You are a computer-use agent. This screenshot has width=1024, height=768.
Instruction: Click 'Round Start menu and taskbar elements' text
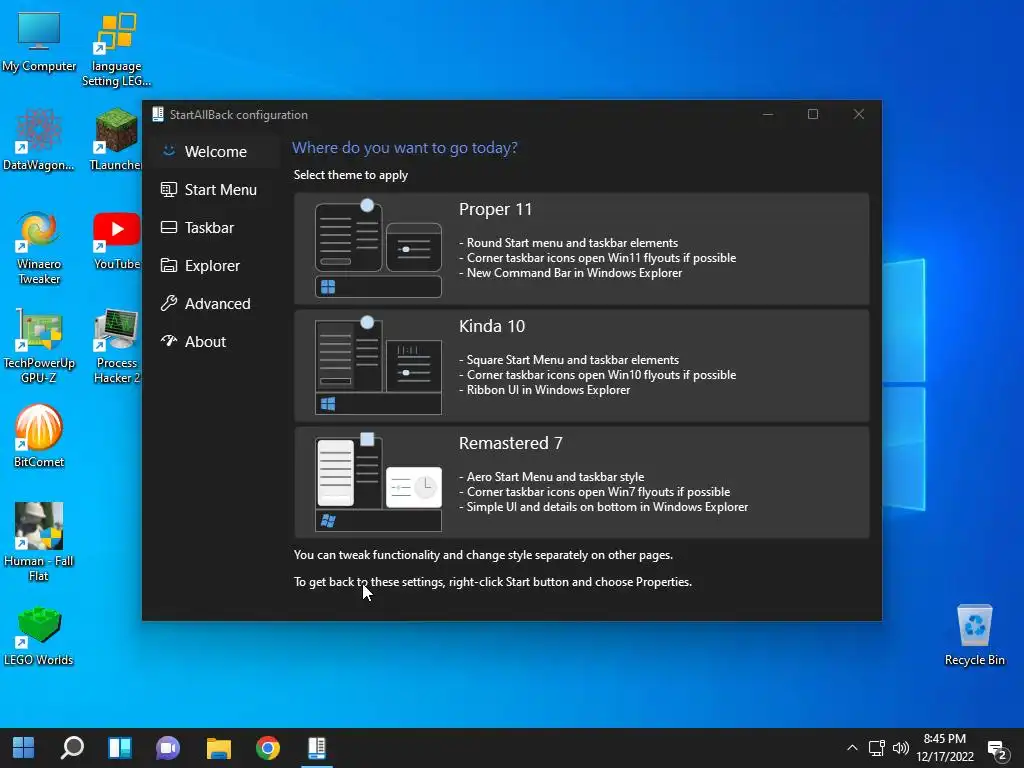click(x=572, y=243)
